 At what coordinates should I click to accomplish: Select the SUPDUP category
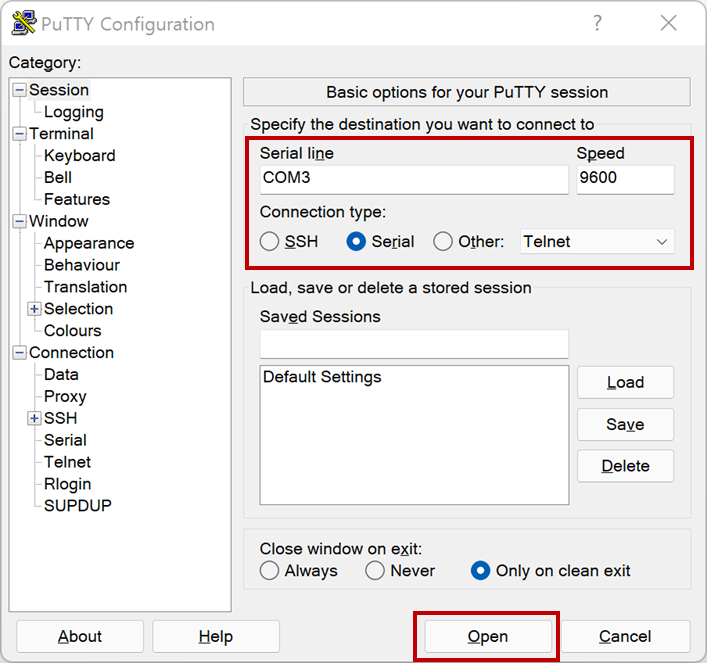[x=78, y=506]
